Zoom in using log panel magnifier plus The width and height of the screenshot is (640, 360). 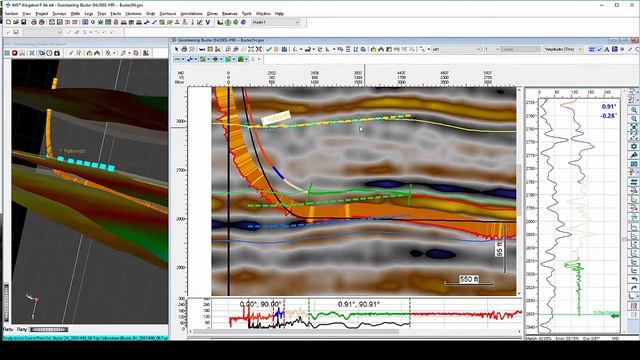click(633, 110)
